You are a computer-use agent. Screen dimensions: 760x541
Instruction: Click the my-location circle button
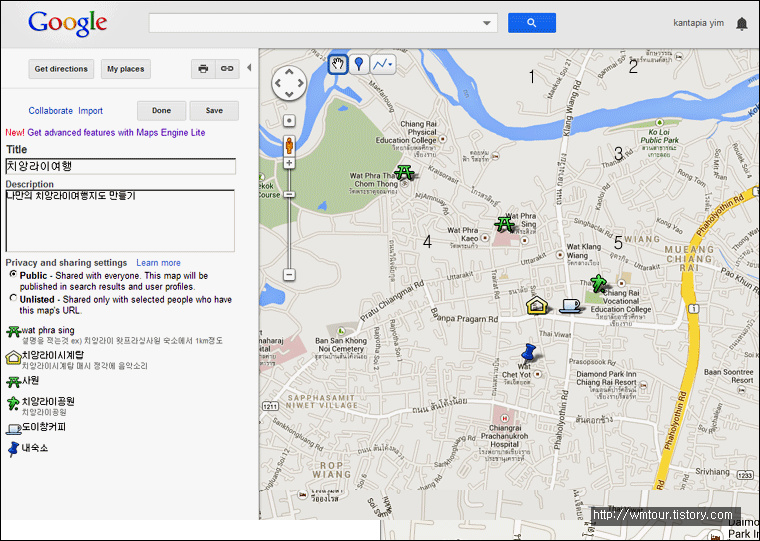pyautogui.click(x=289, y=121)
